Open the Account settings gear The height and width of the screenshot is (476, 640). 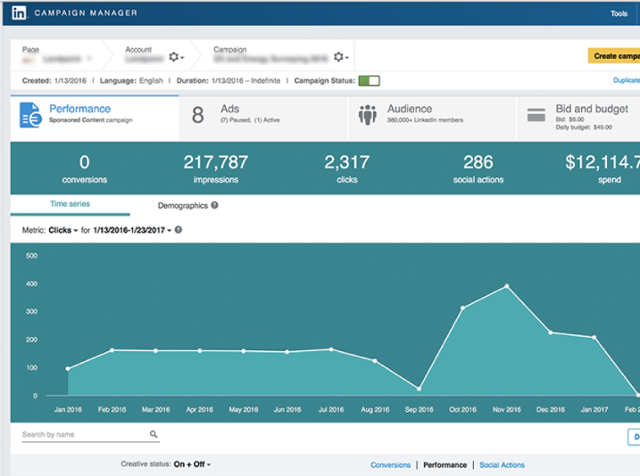click(176, 57)
